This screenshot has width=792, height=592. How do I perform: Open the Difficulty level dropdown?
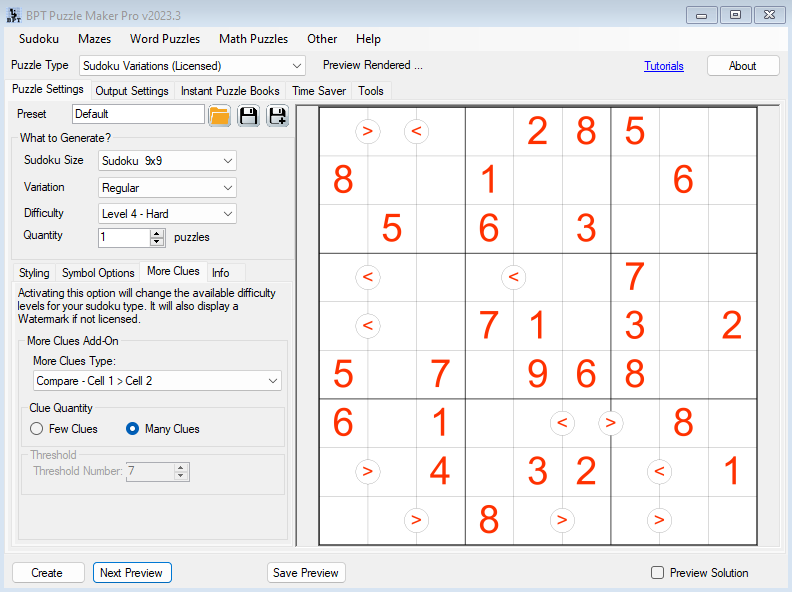pos(167,213)
